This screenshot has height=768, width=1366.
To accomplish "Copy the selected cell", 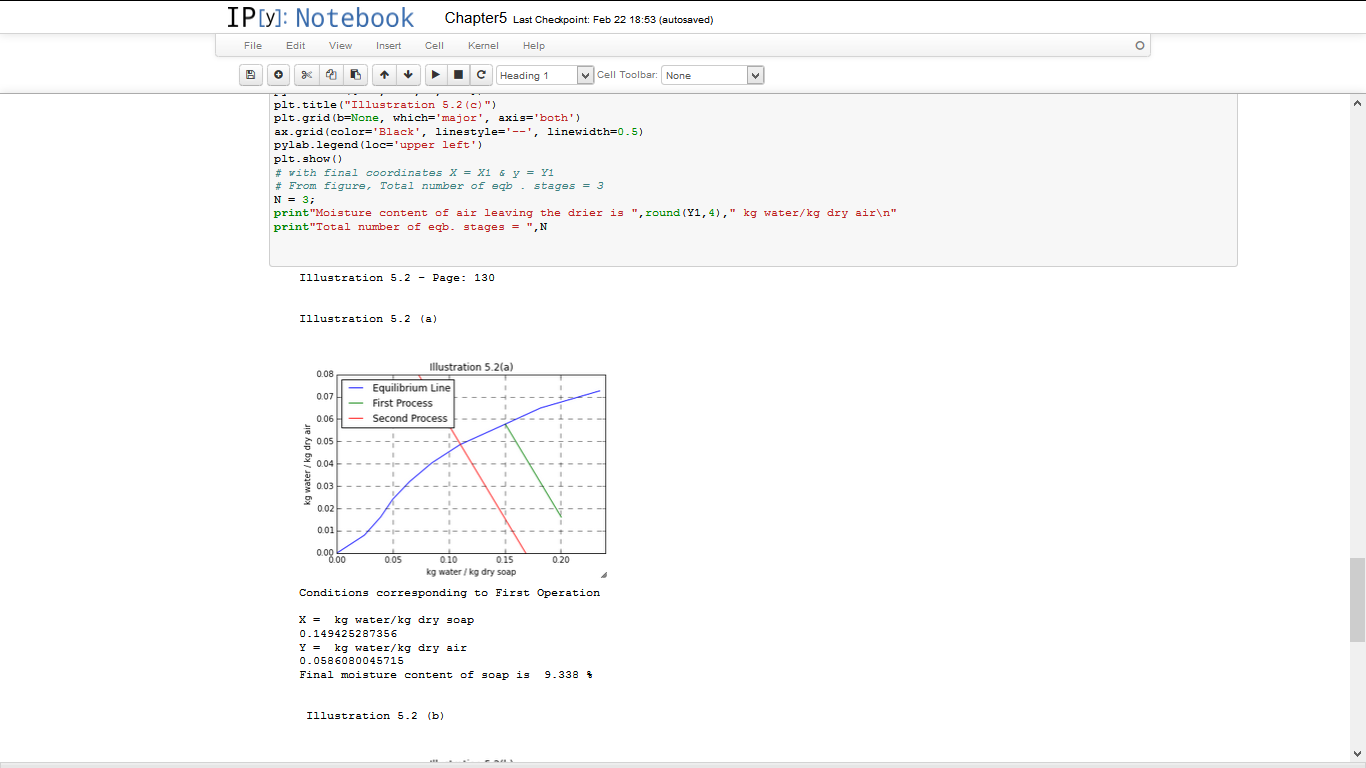I will coord(332,75).
